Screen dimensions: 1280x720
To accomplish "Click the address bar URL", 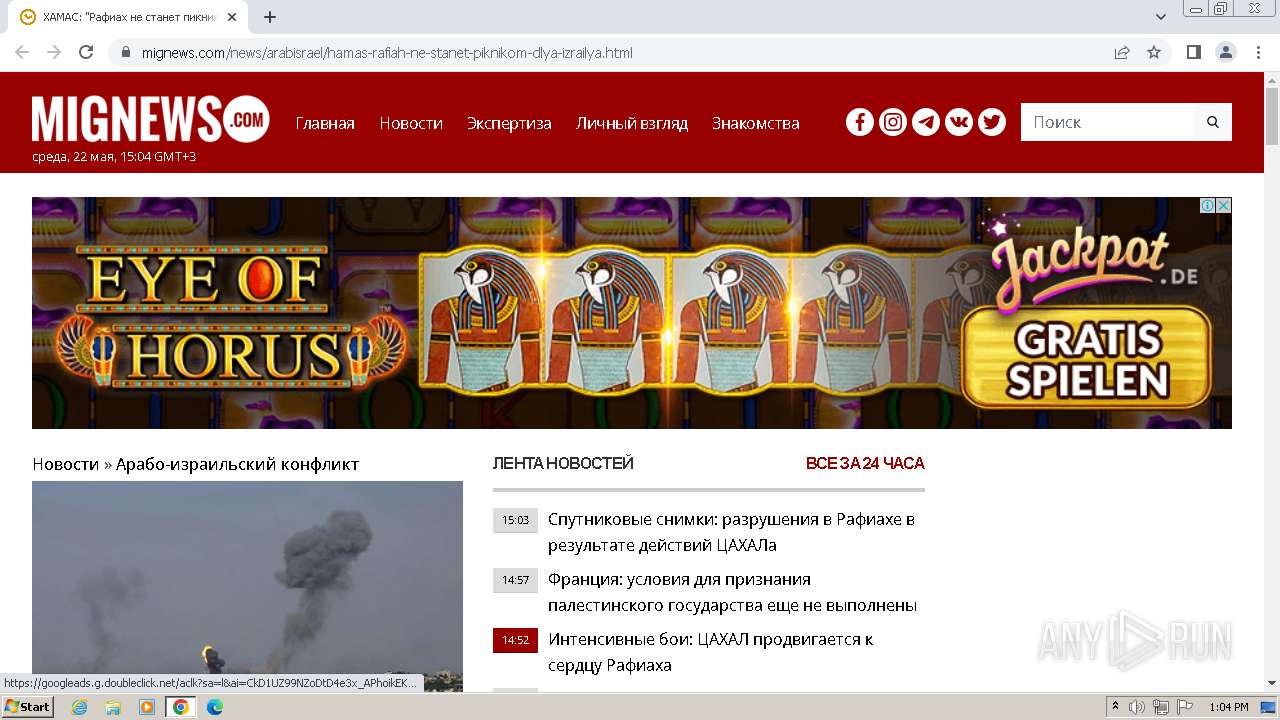I will click(x=387, y=53).
